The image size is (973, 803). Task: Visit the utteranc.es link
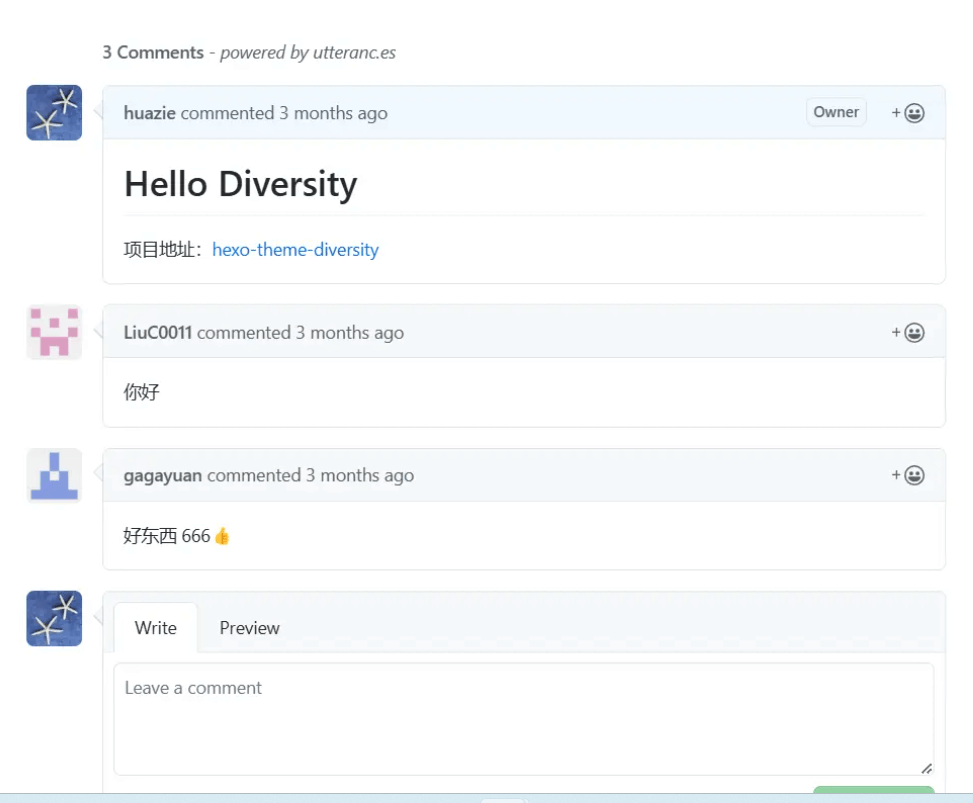[x=354, y=52]
